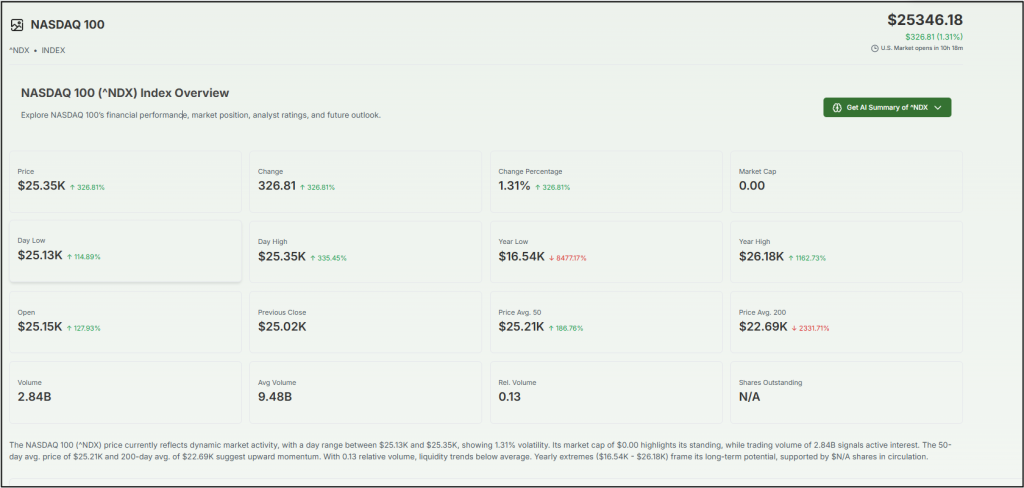Expand the Get AI Summary chevron
This screenshot has height=488, width=1024.
pos(937,107)
